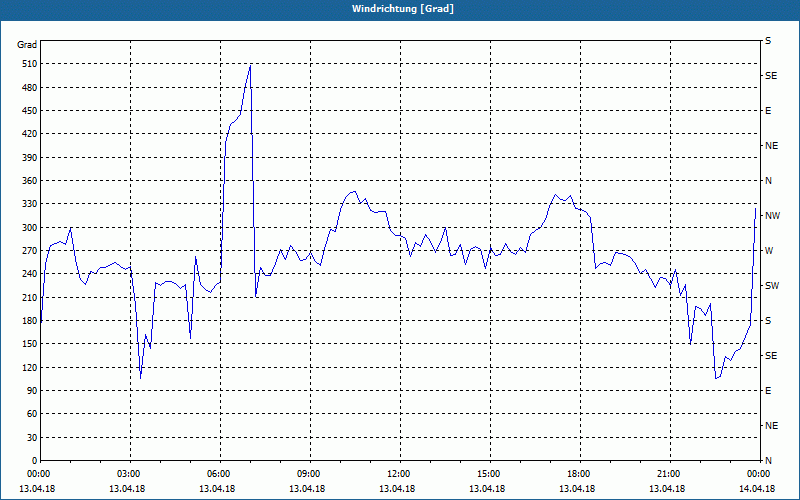Click the SW compass label

click(772, 286)
